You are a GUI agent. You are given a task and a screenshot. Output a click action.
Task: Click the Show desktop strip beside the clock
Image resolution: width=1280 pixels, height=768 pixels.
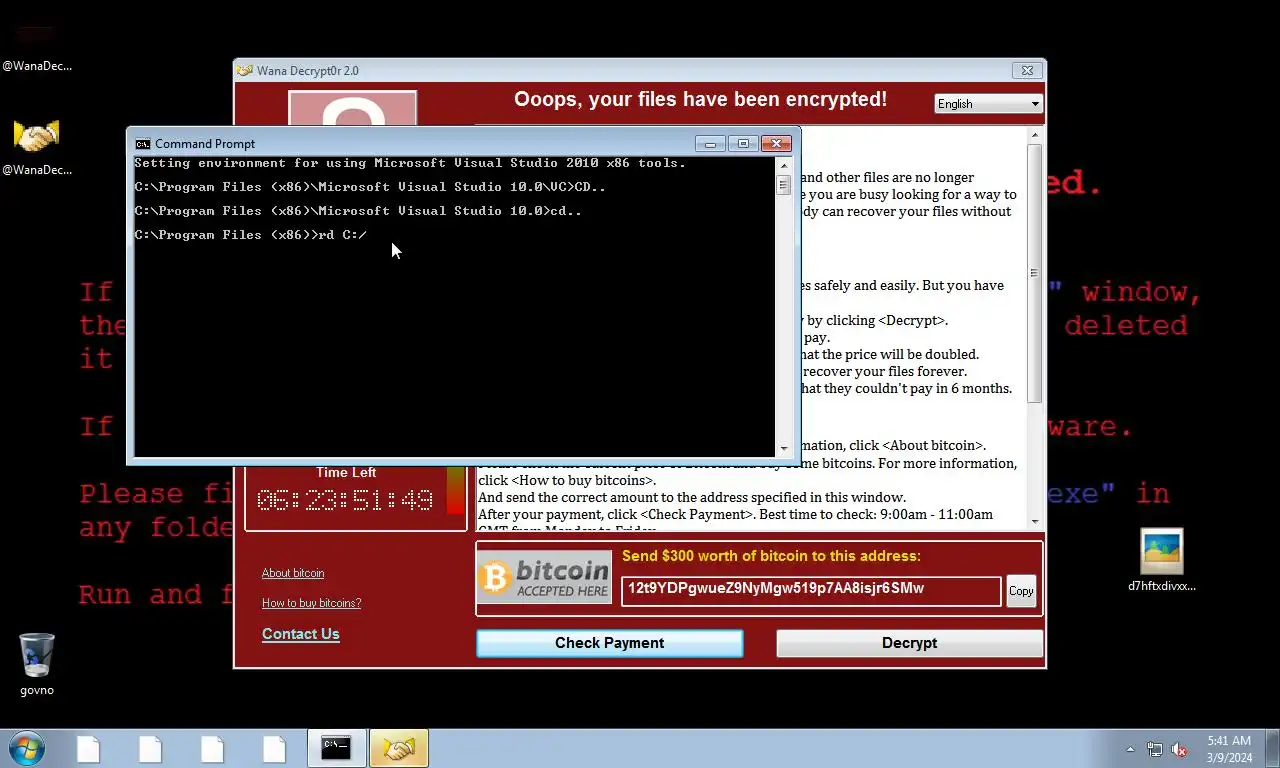click(x=1272, y=748)
